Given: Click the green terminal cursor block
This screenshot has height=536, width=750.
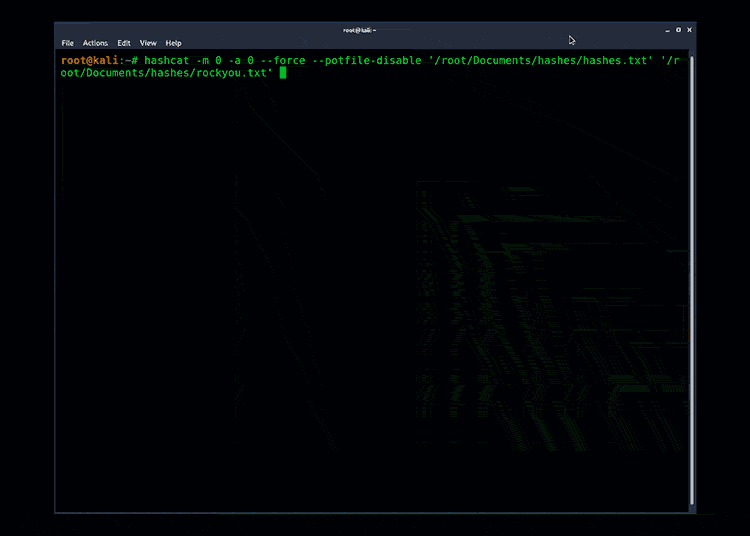Looking at the screenshot, I should [x=283, y=73].
